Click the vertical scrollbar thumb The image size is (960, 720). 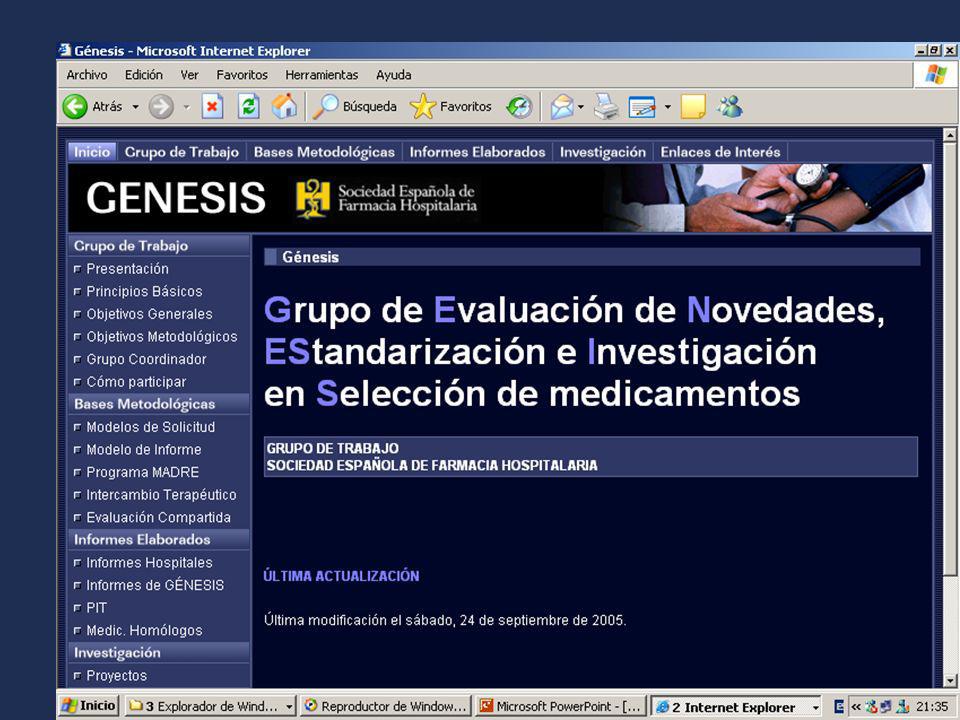(950, 358)
